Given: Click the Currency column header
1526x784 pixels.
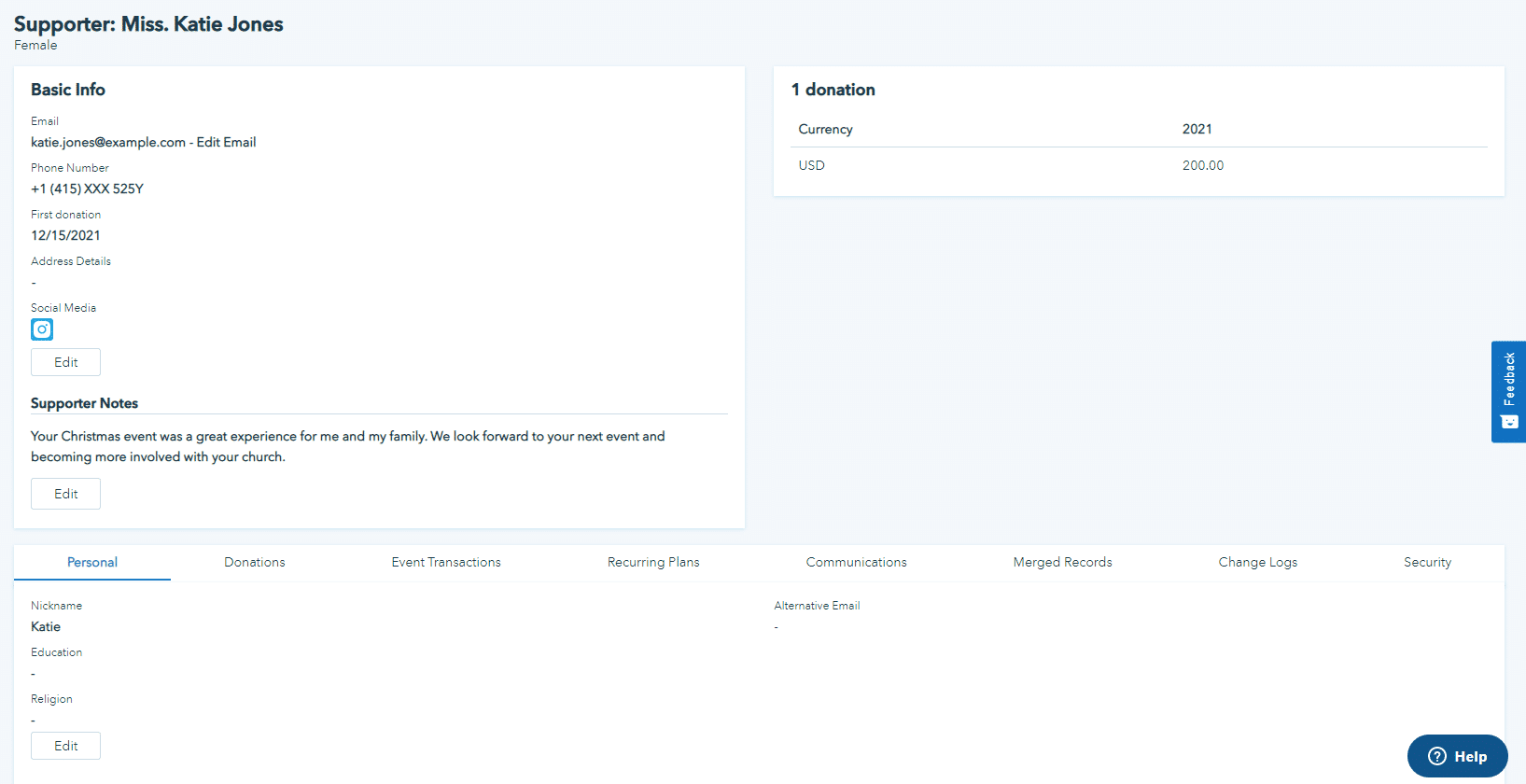Looking at the screenshot, I should pos(825,129).
